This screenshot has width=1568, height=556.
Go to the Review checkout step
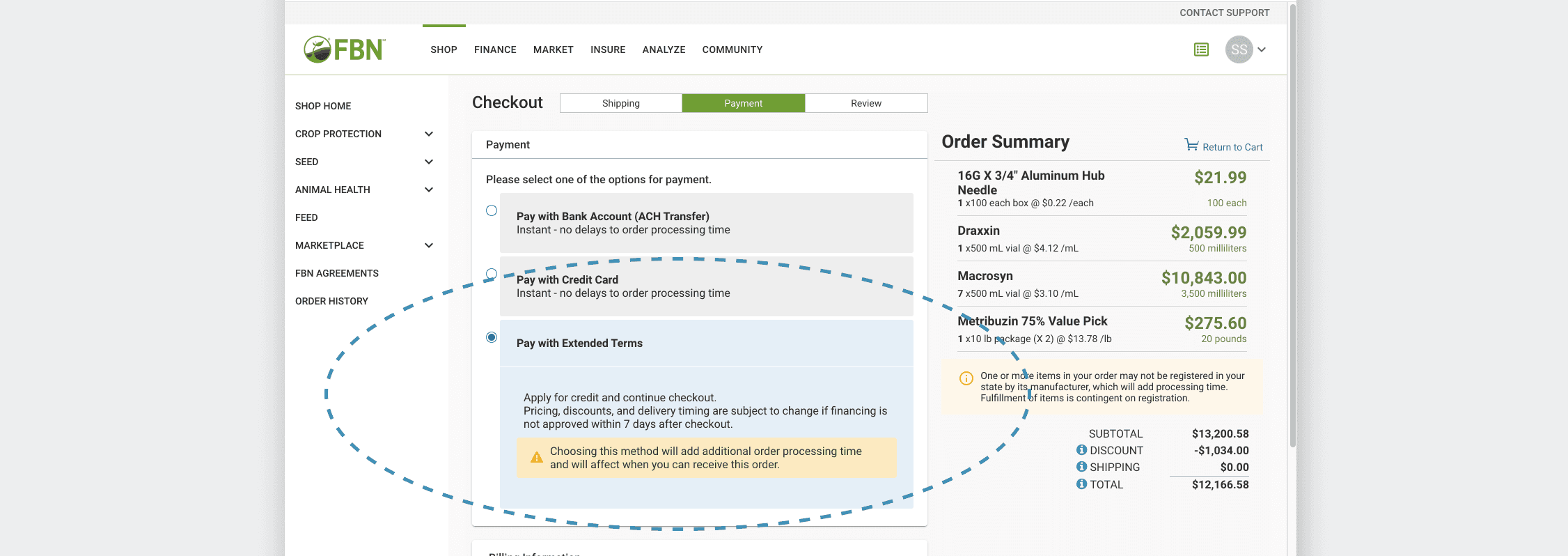tap(866, 103)
